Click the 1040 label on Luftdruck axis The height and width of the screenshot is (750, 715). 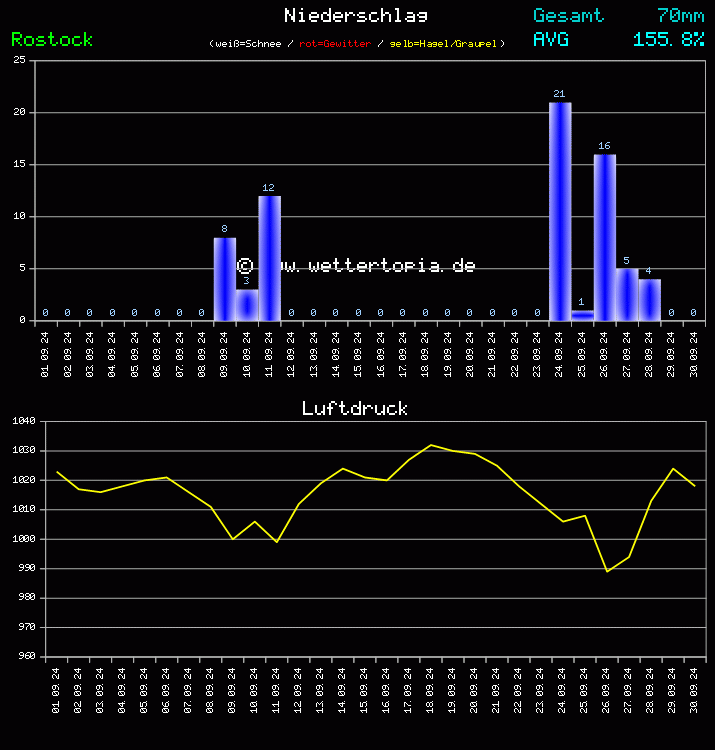(23, 422)
